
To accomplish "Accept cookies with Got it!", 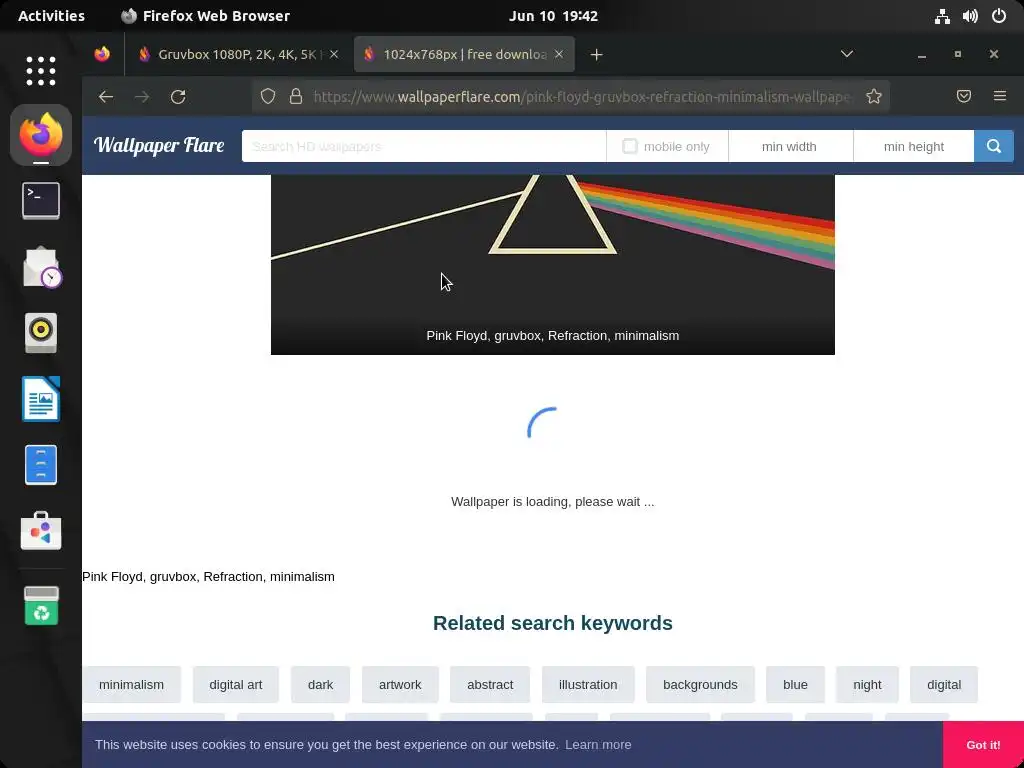I will click(983, 744).
